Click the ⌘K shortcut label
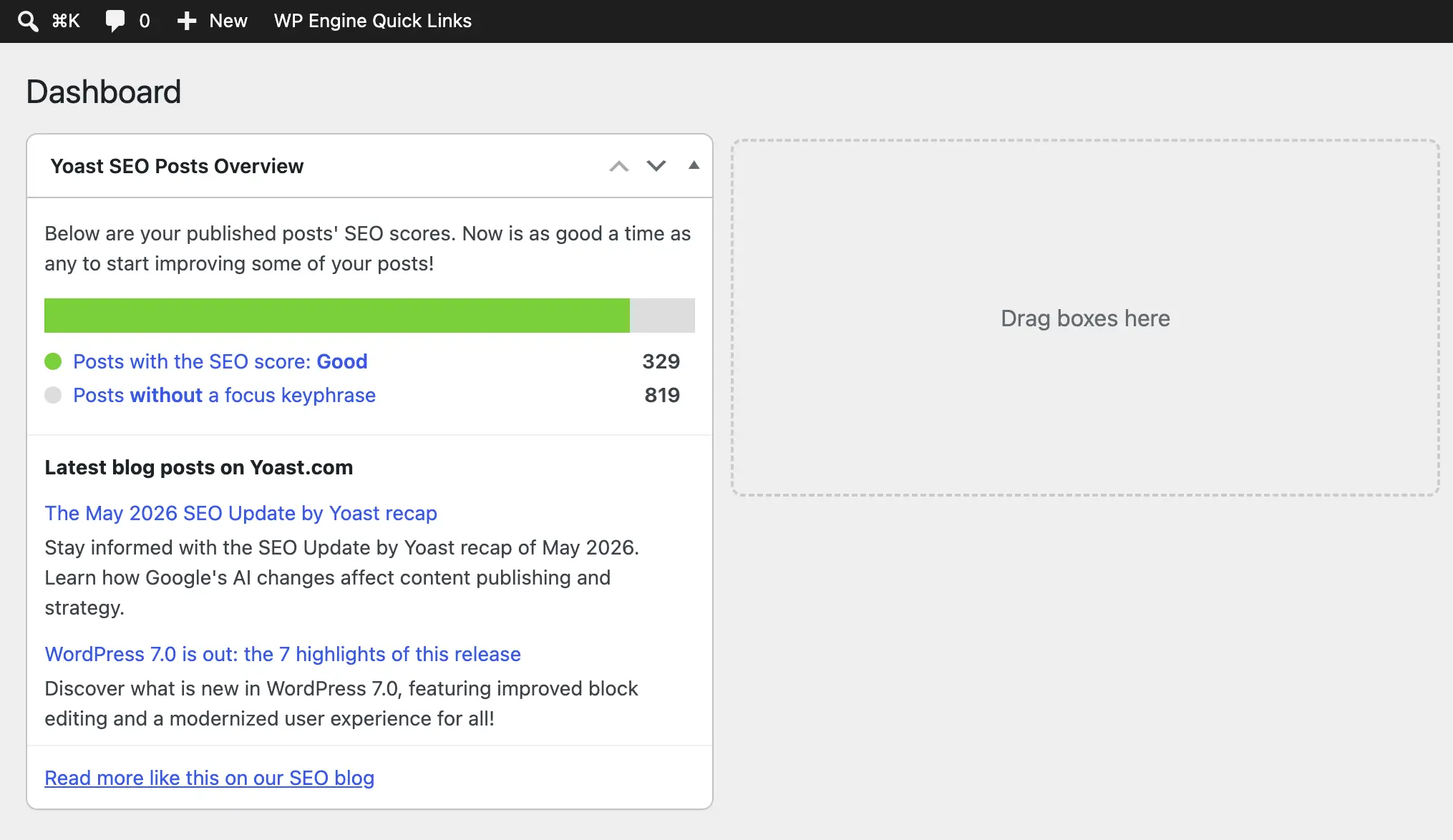 click(x=65, y=21)
